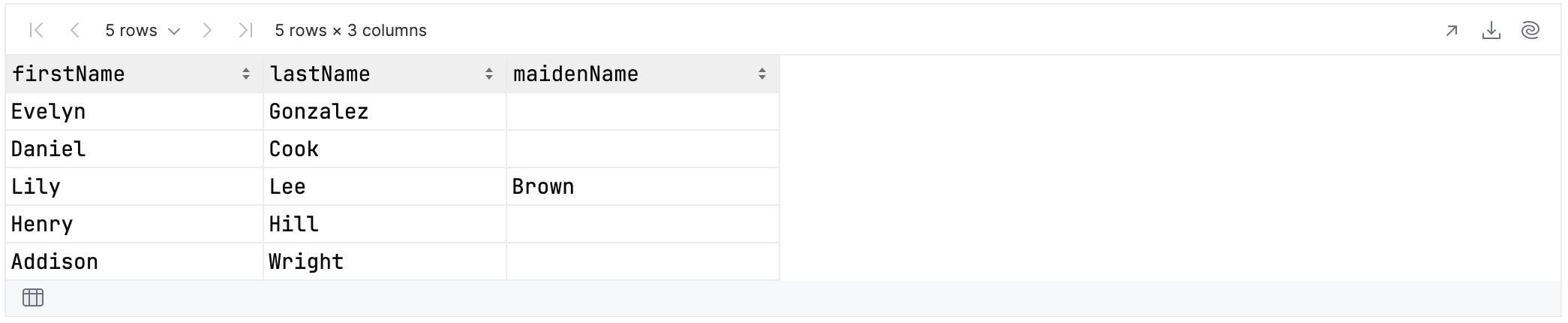Go to the first page of results

(x=36, y=30)
